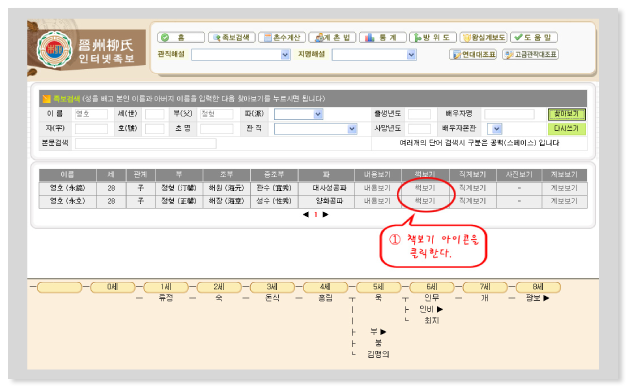
Task: Click the 계촌법 toolbar button
Action: pyautogui.click(x=332, y=37)
